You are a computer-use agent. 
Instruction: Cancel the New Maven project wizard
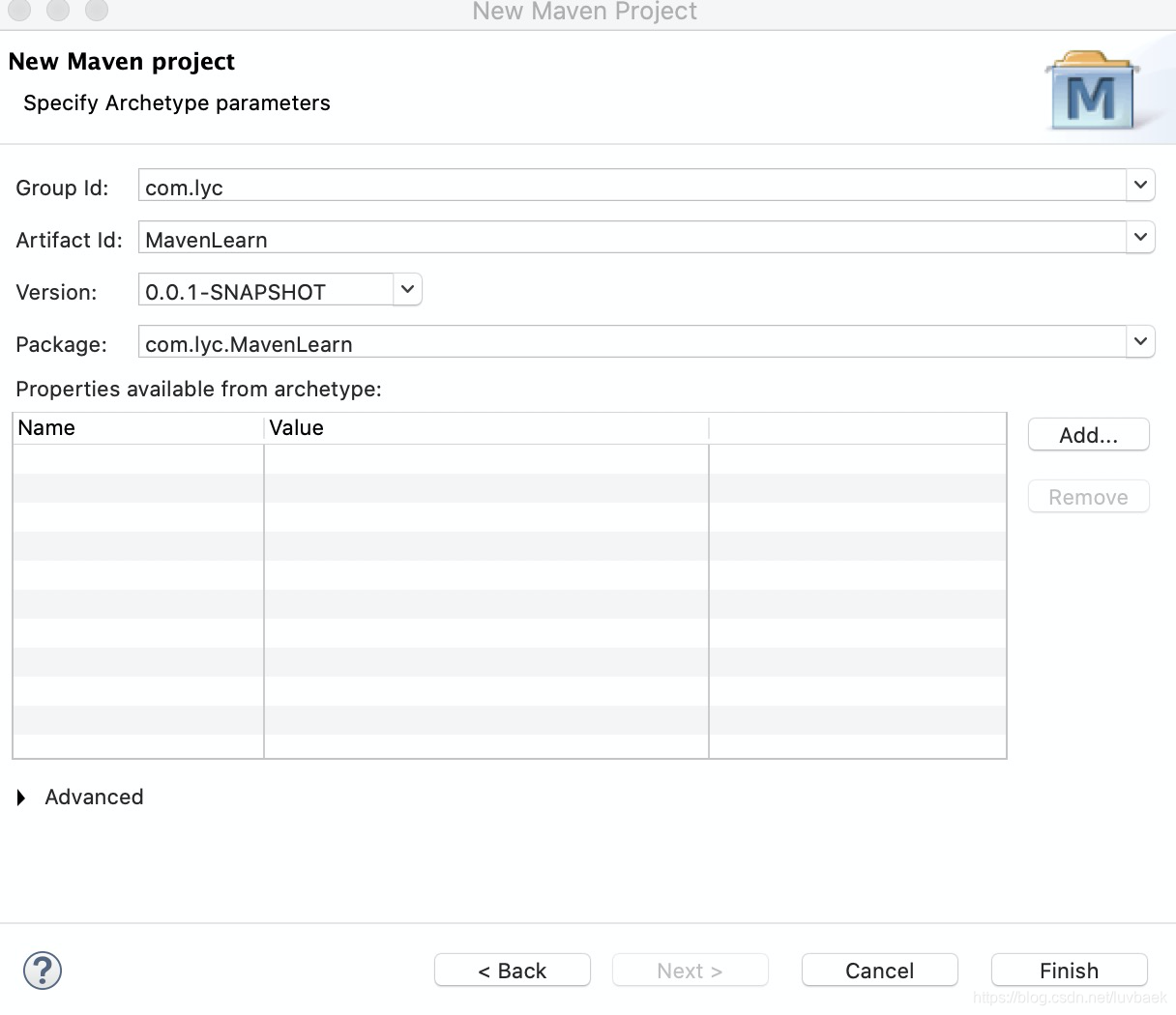coord(880,971)
